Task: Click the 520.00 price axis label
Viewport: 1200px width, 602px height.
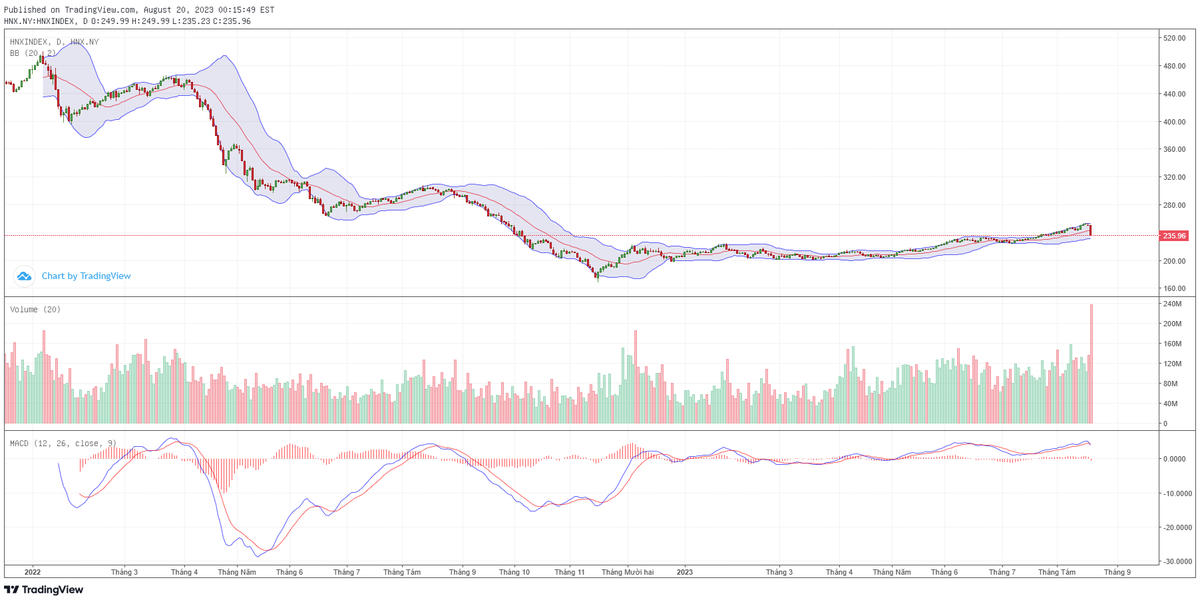Action: [1172, 38]
